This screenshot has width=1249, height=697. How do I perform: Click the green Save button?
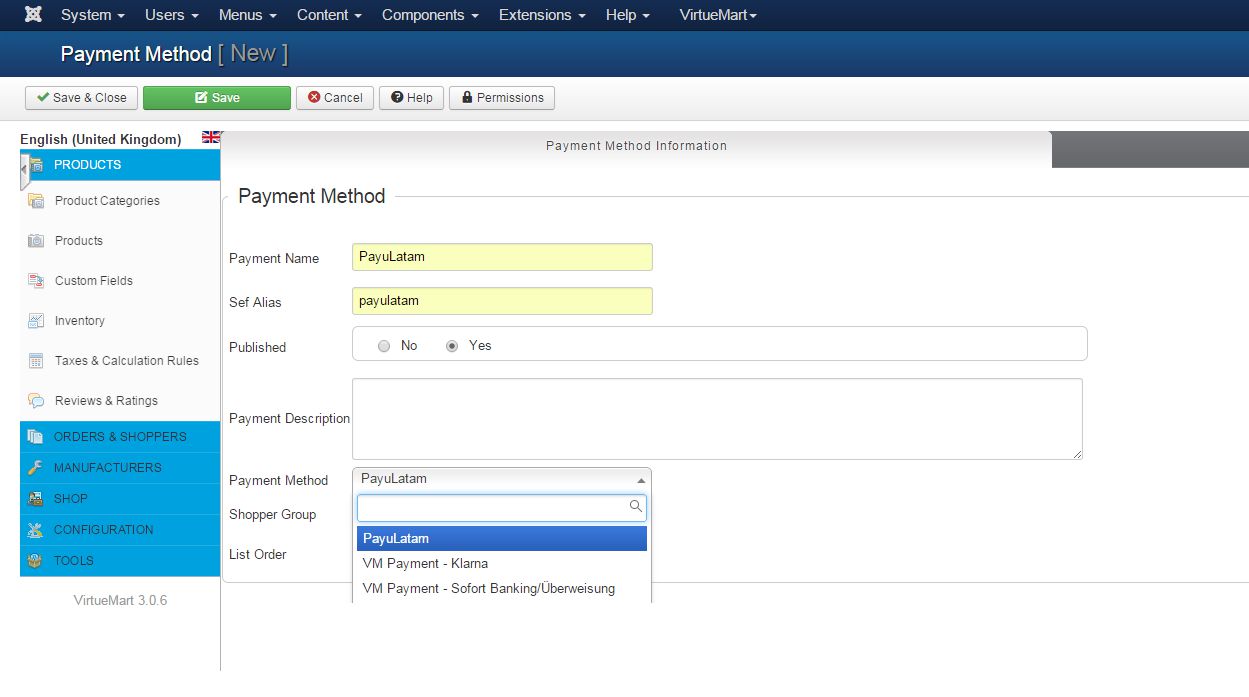point(217,98)
